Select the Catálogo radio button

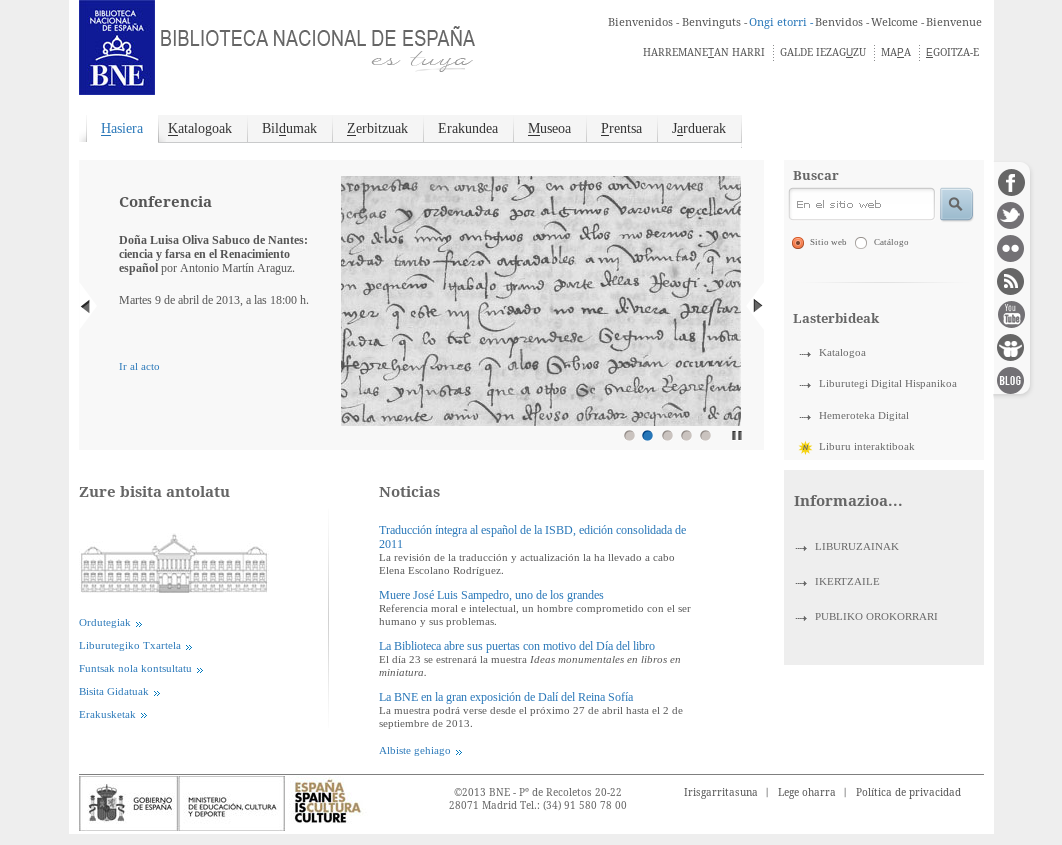coord(861,243)
